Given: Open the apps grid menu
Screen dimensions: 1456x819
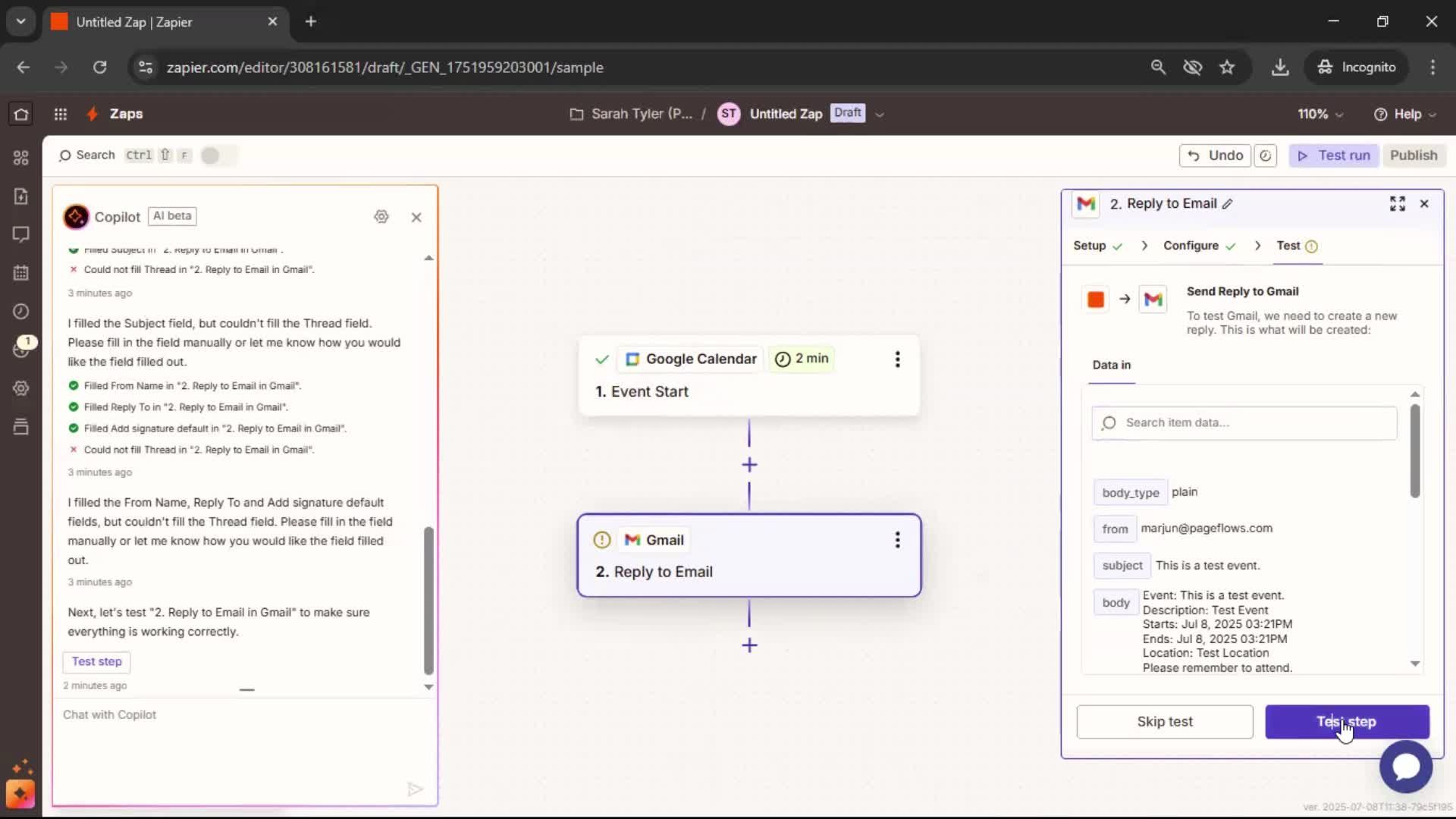Looking at the screenshot, I should click(x=61, y=114).
